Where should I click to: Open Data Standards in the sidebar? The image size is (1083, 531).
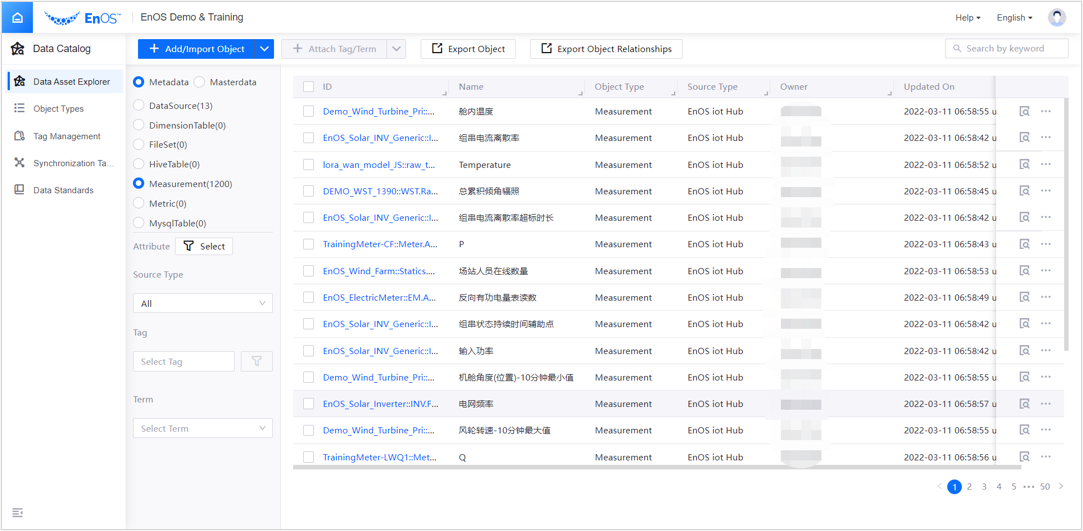click(63, 190)
